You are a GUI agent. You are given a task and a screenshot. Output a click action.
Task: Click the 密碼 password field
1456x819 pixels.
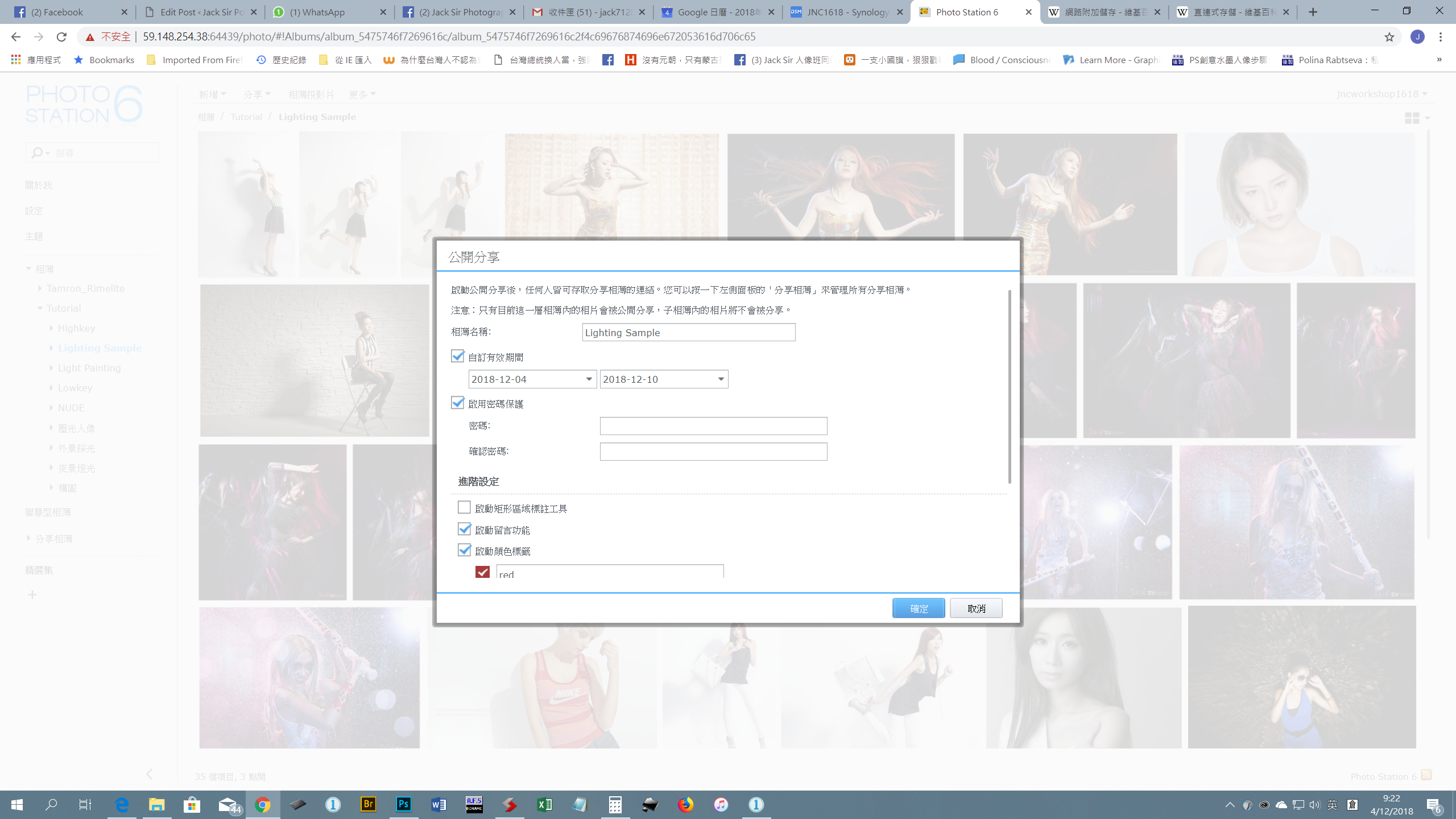tap(713, 426)
